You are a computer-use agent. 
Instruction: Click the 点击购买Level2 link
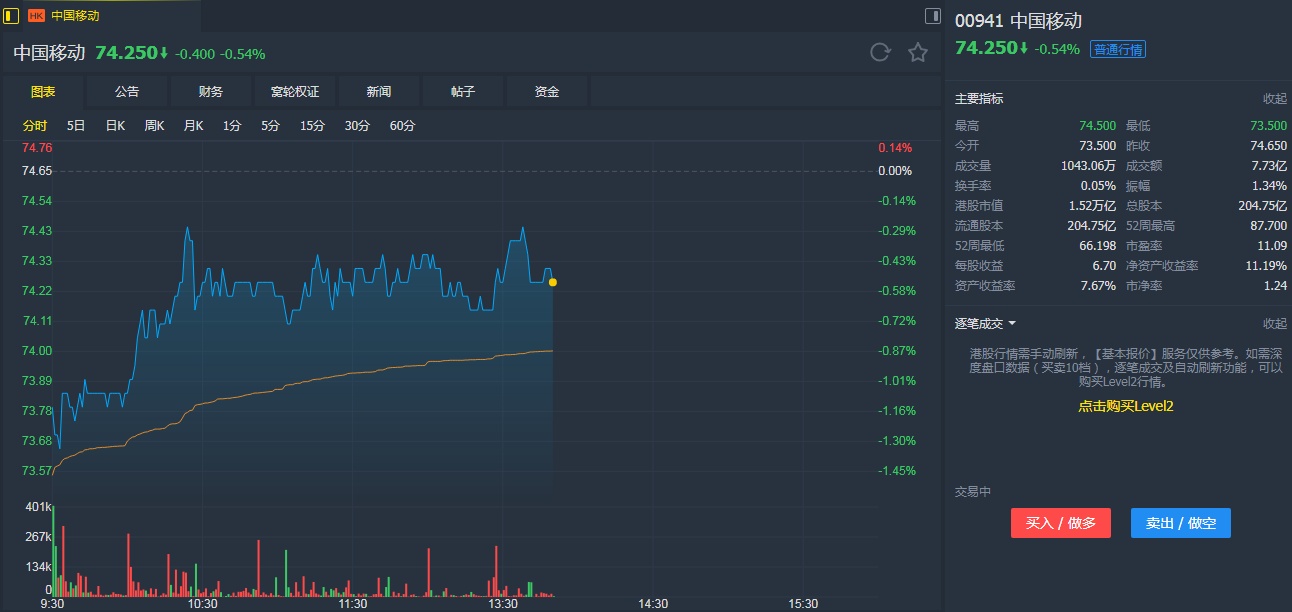click(1125, 406)
